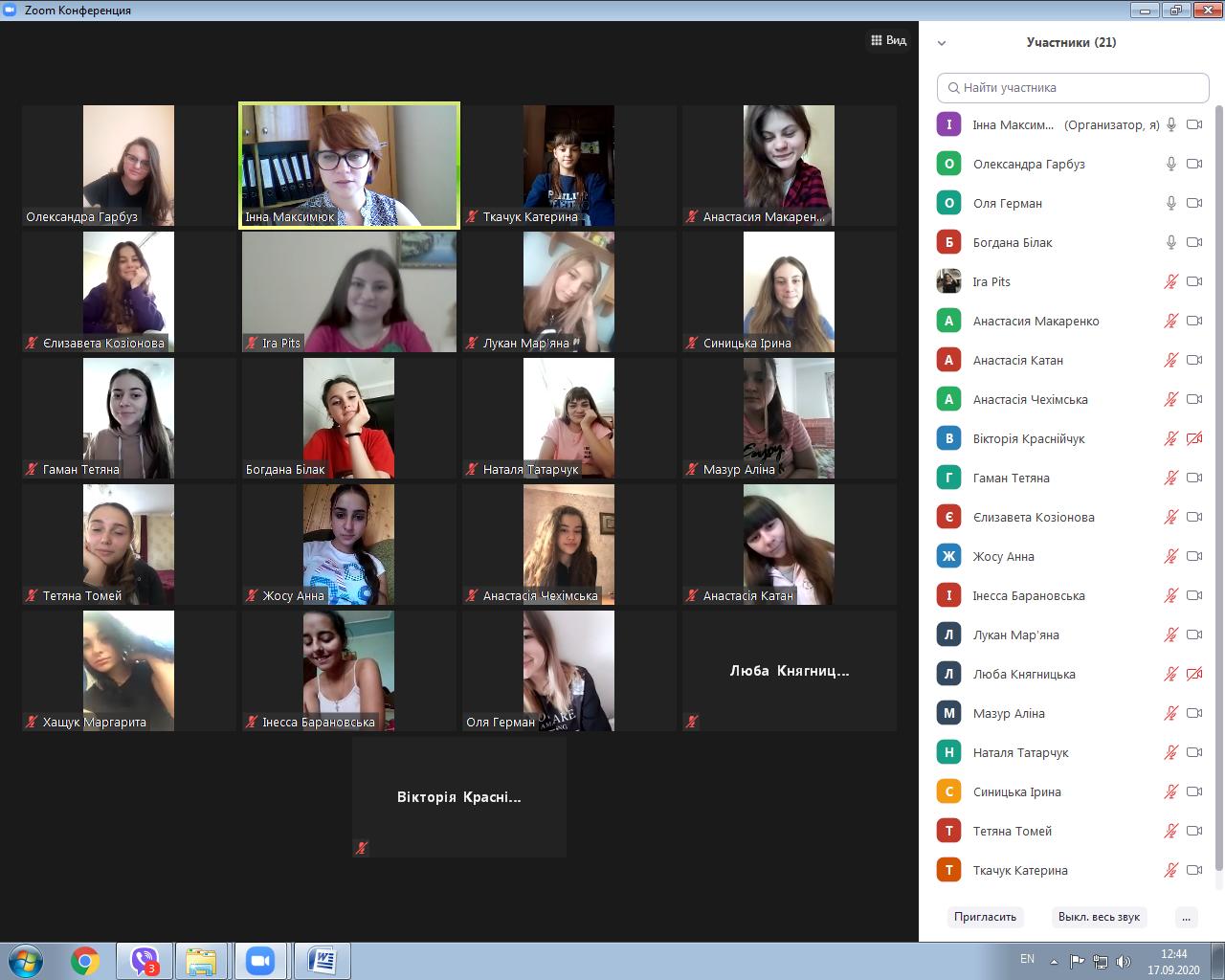Click muted mic icon for Мазур Аліна

pyautogui.click(x=1170, y=713)
